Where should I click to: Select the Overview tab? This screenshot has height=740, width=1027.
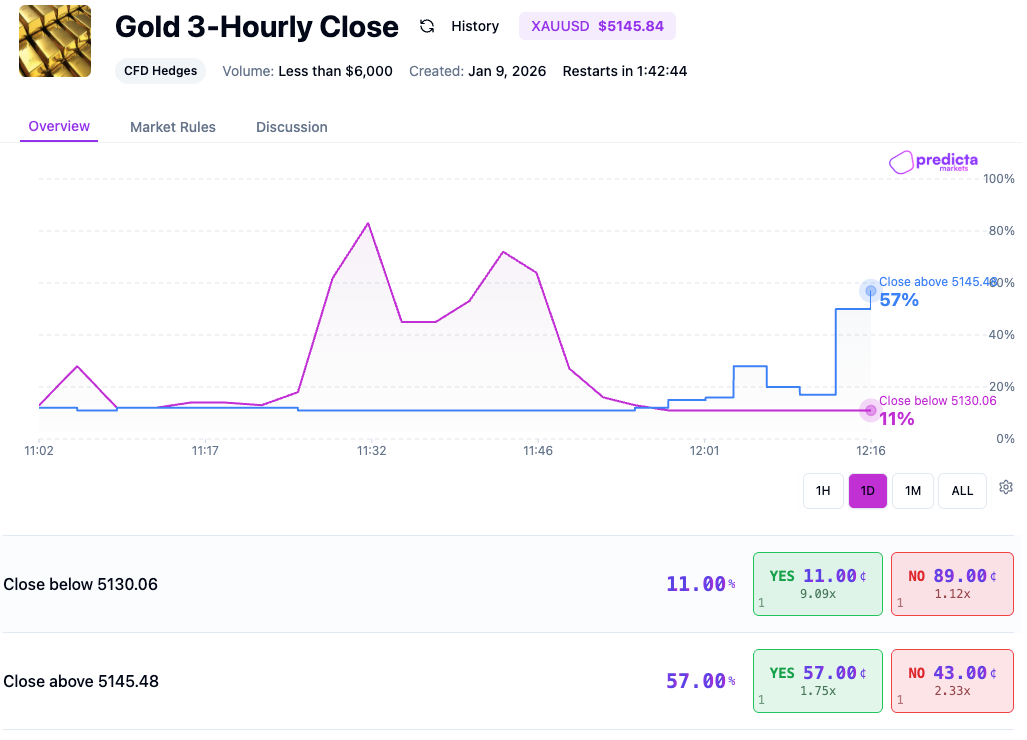click(x=58, y=126)
